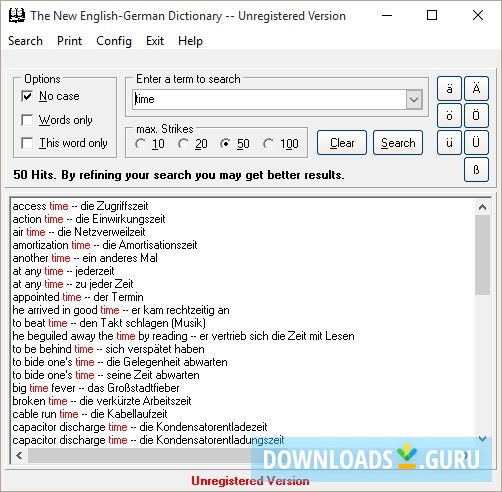Open the Print menu
The image size is (502, 492).
[x=69, y=41]
